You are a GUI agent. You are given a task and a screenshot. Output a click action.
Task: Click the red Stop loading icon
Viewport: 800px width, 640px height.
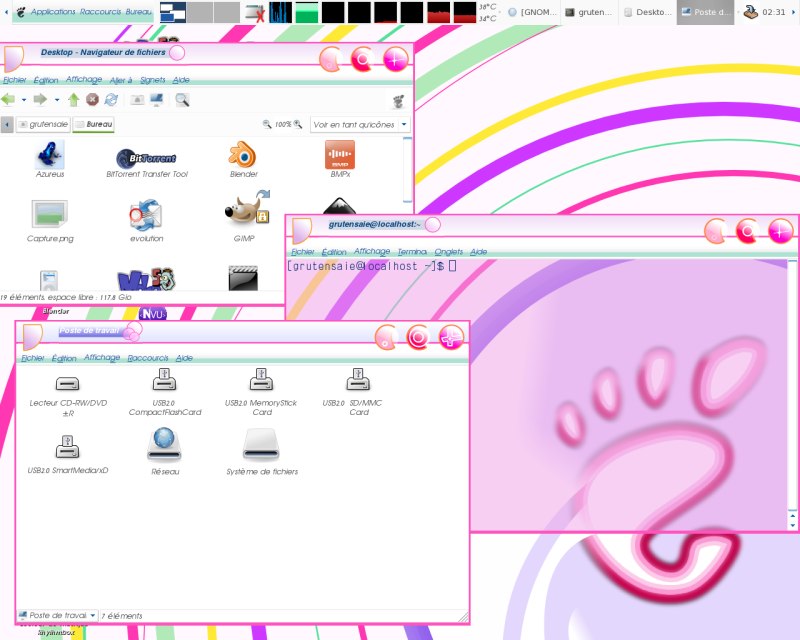click(x=92, y=100)
